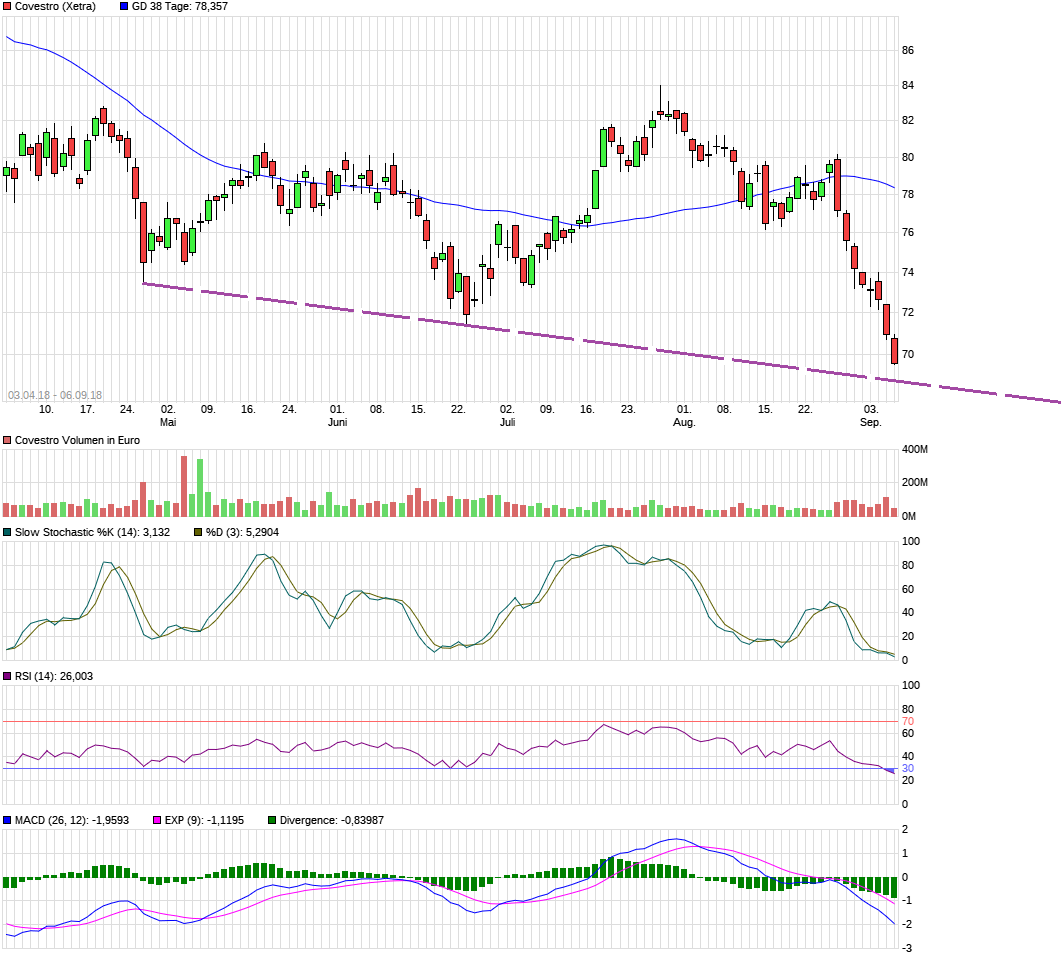
Task: Click the date range text 03.04.18 - 06.09.18
Action: coord(55,395)
